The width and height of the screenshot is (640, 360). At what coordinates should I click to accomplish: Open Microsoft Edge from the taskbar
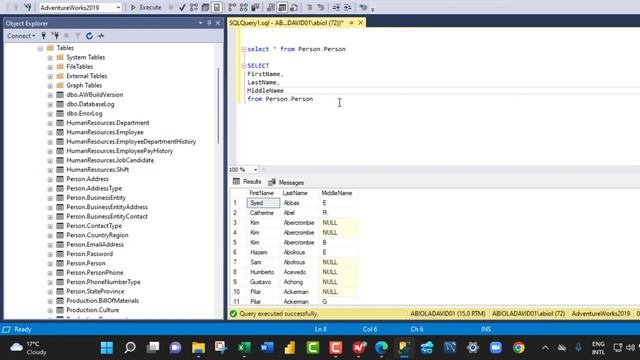tap(381, 347)
